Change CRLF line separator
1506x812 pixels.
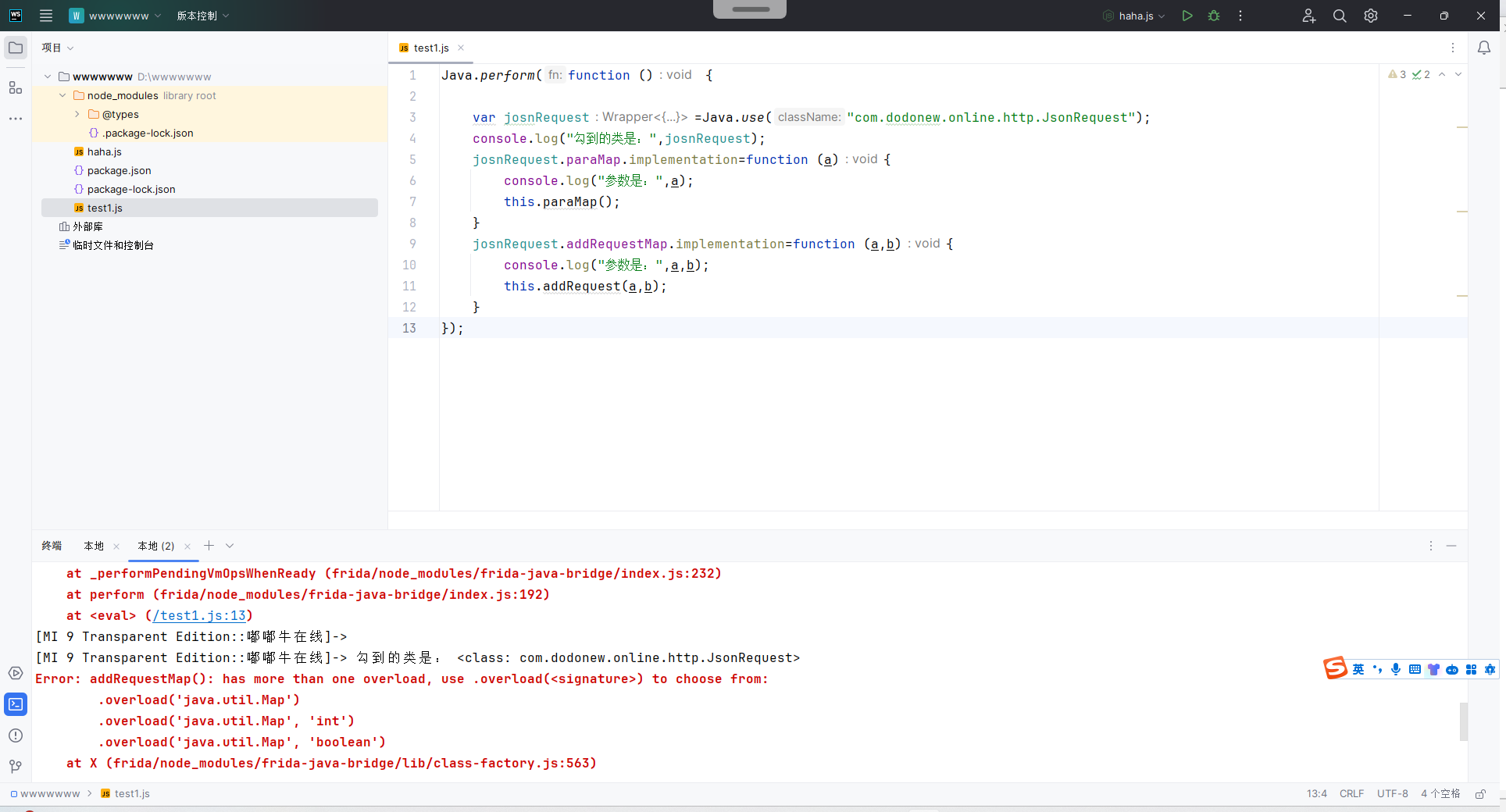pyautogui.click(x=1351, y=793)
